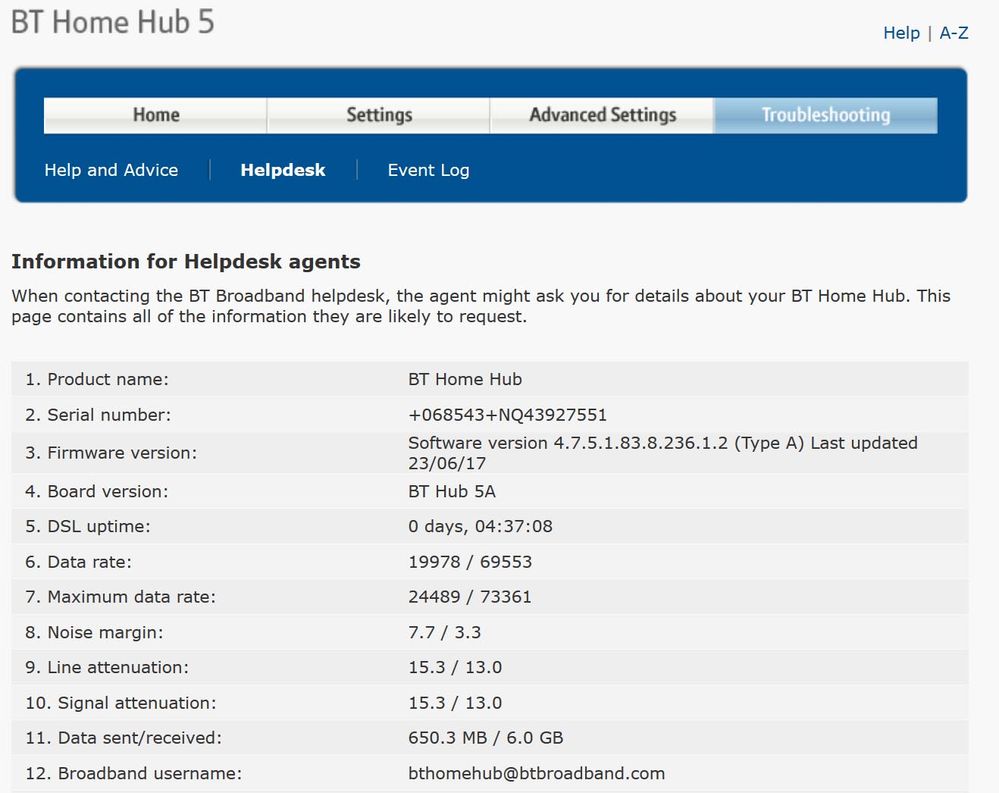Select board version value 'BT Hub 5A'
999x793 pixels.
pyautogui.click(x=452, y=492)
